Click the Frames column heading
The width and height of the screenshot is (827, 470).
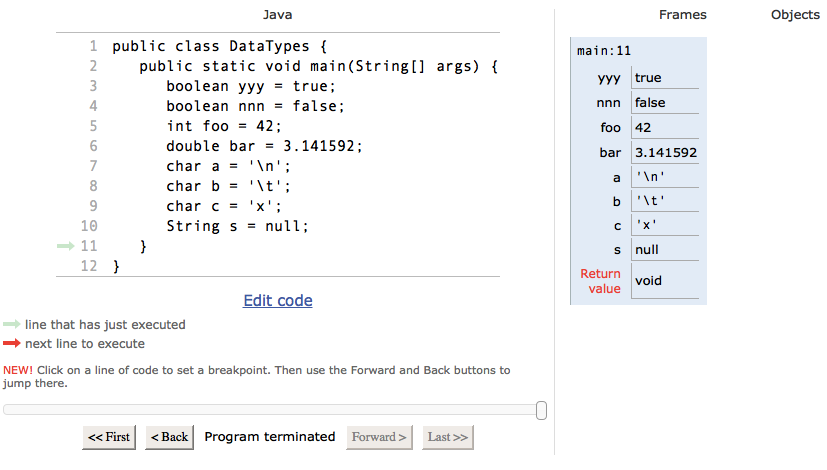(682, 15)
